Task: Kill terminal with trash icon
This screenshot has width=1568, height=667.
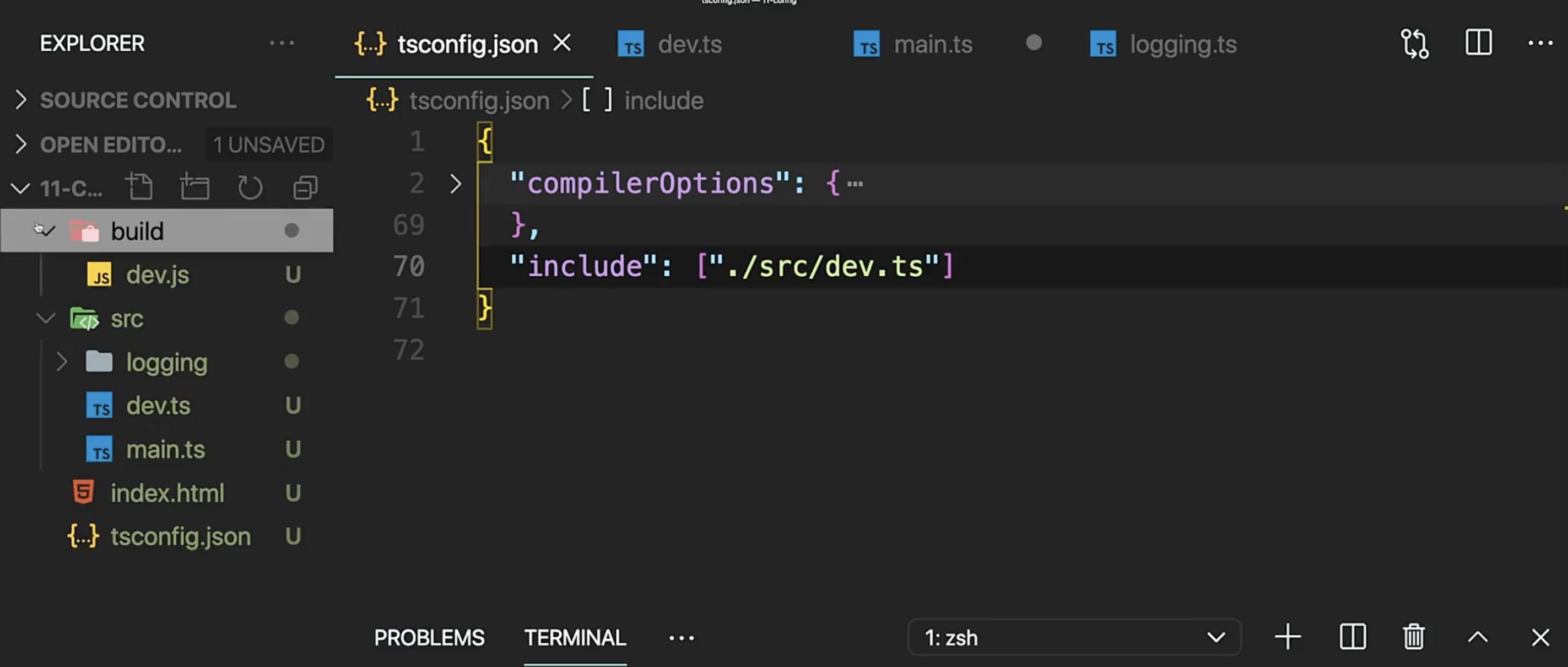Action: click(1414, 637)
